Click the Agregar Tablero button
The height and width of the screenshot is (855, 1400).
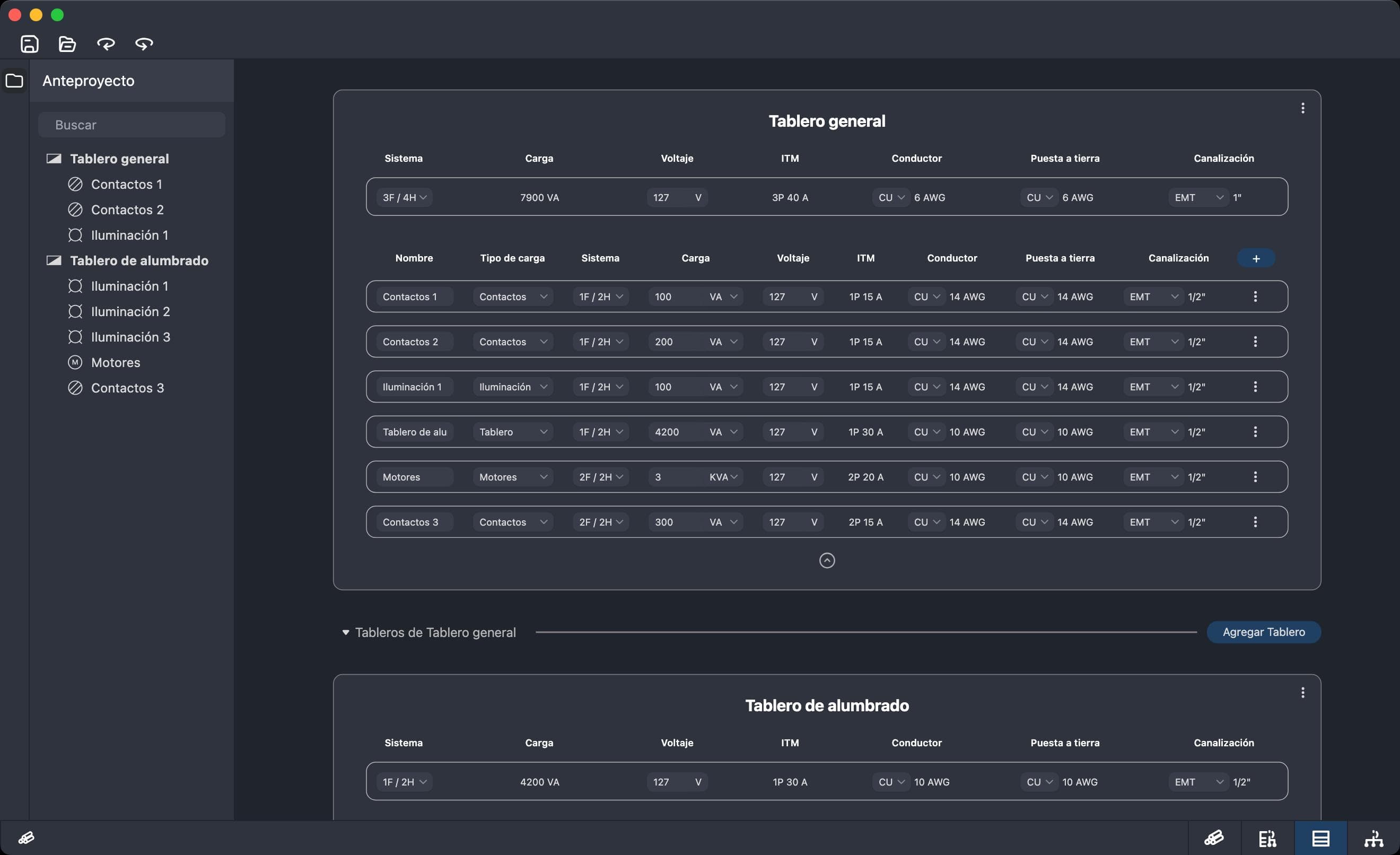(x=1263, y=632)
